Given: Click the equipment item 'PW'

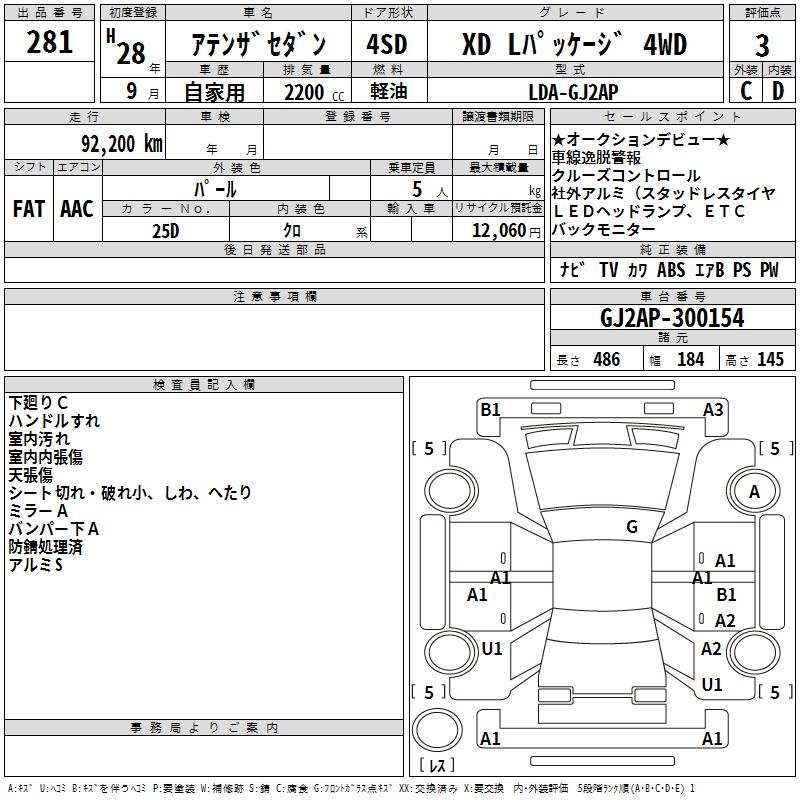Looking at the screenshot, I should click(x=769, y=269).
